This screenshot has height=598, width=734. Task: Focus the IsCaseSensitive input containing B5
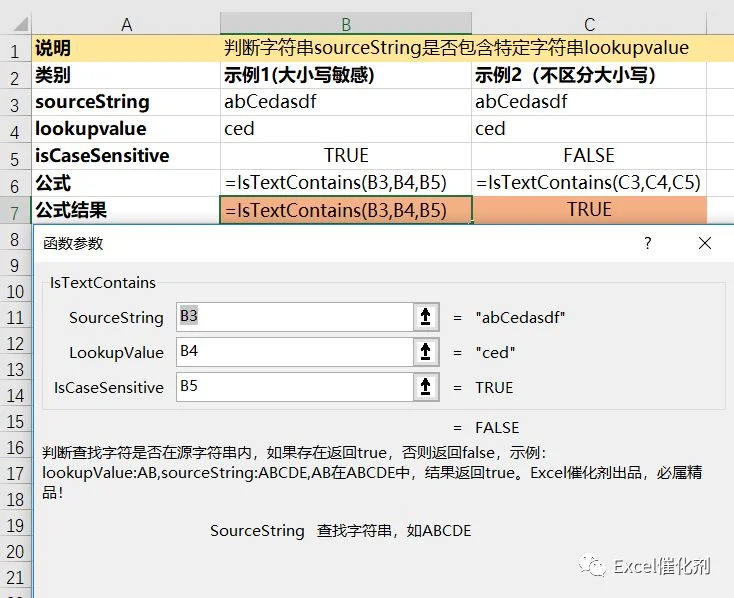295,387
